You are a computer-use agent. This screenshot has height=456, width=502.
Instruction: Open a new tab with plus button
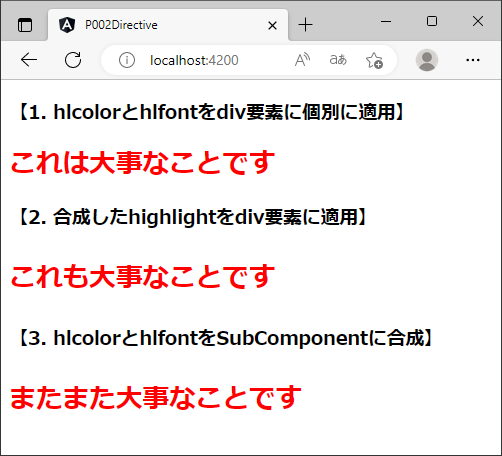[x=305, y=25]
